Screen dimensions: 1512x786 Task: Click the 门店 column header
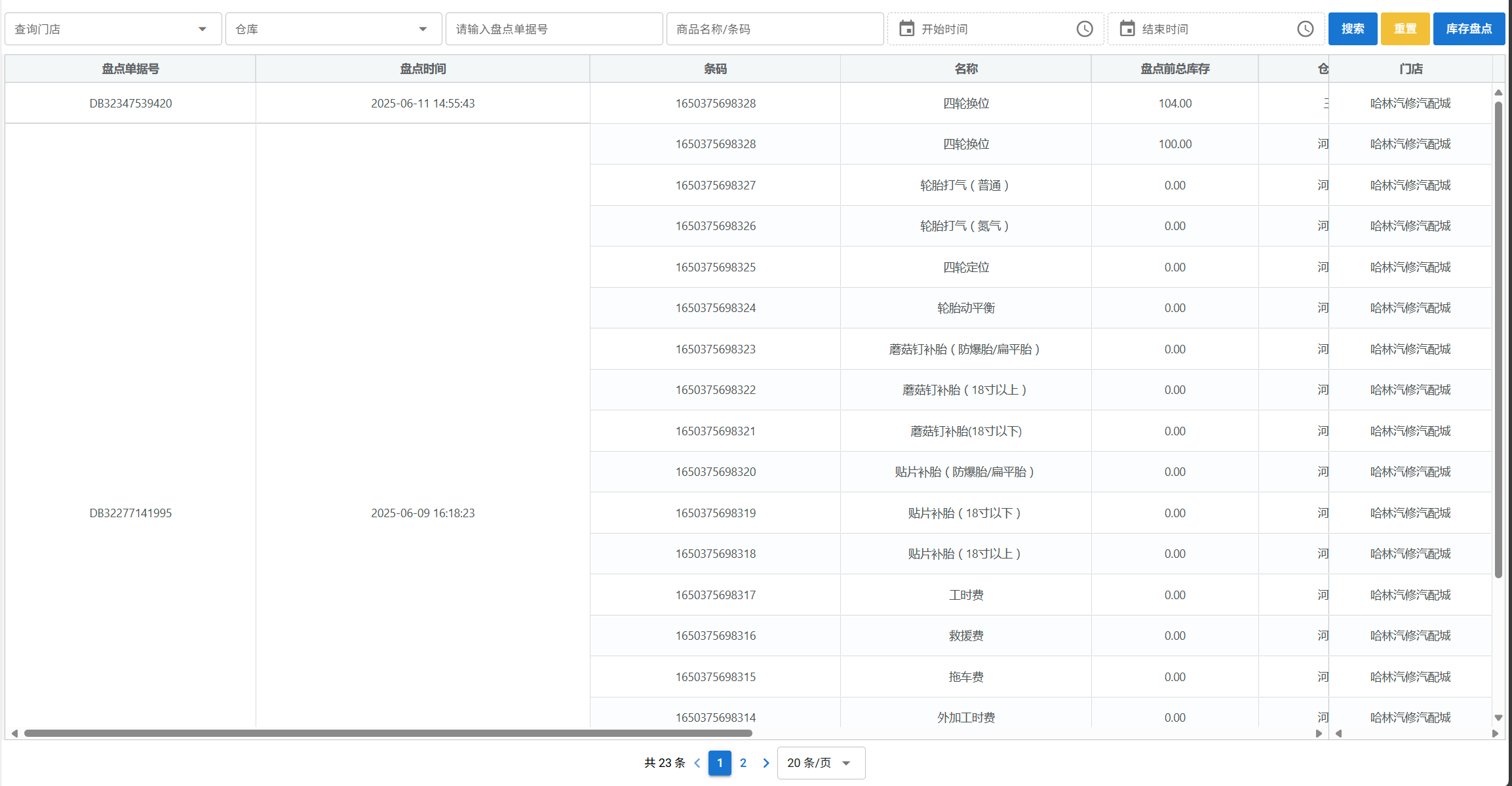[1410, 69]
